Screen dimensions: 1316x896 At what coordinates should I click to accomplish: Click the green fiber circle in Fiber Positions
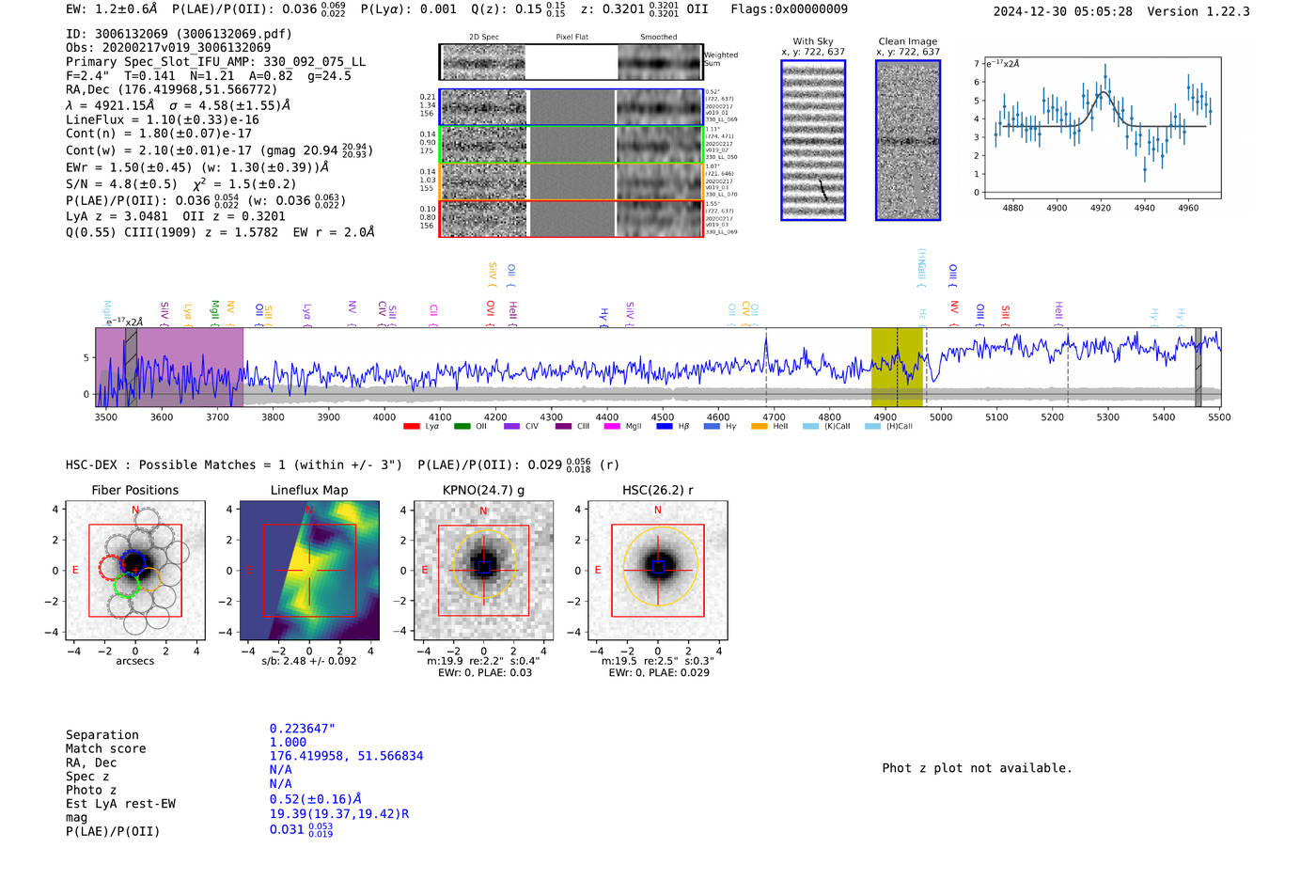(x=126, y=587)
